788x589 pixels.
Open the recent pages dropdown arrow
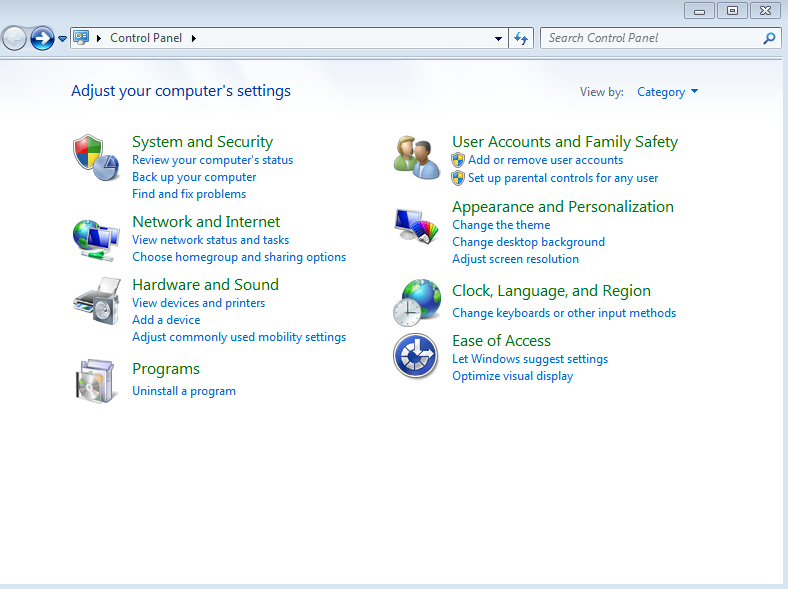(x=62, y=39)
